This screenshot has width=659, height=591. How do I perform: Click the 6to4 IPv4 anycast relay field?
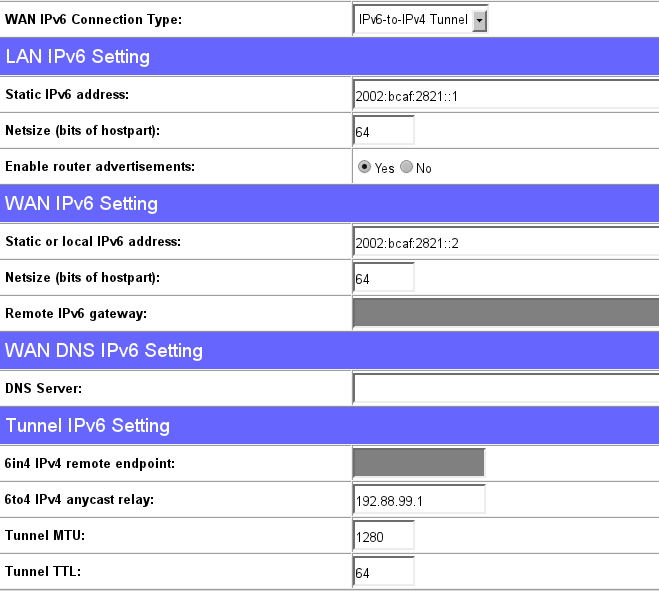419,499
